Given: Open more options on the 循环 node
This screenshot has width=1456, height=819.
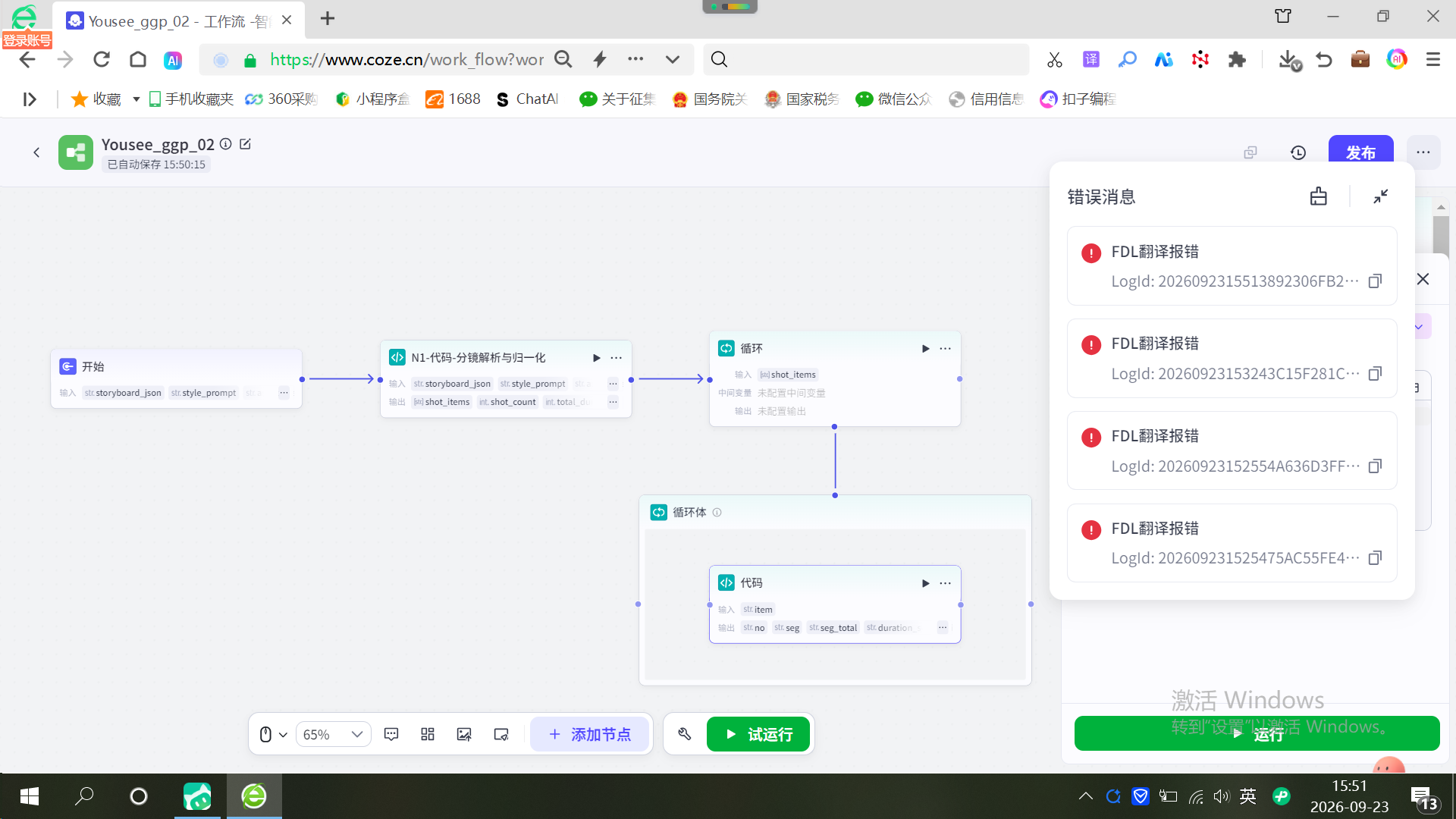Looking at the screenshot, I should tap(945, 349).
